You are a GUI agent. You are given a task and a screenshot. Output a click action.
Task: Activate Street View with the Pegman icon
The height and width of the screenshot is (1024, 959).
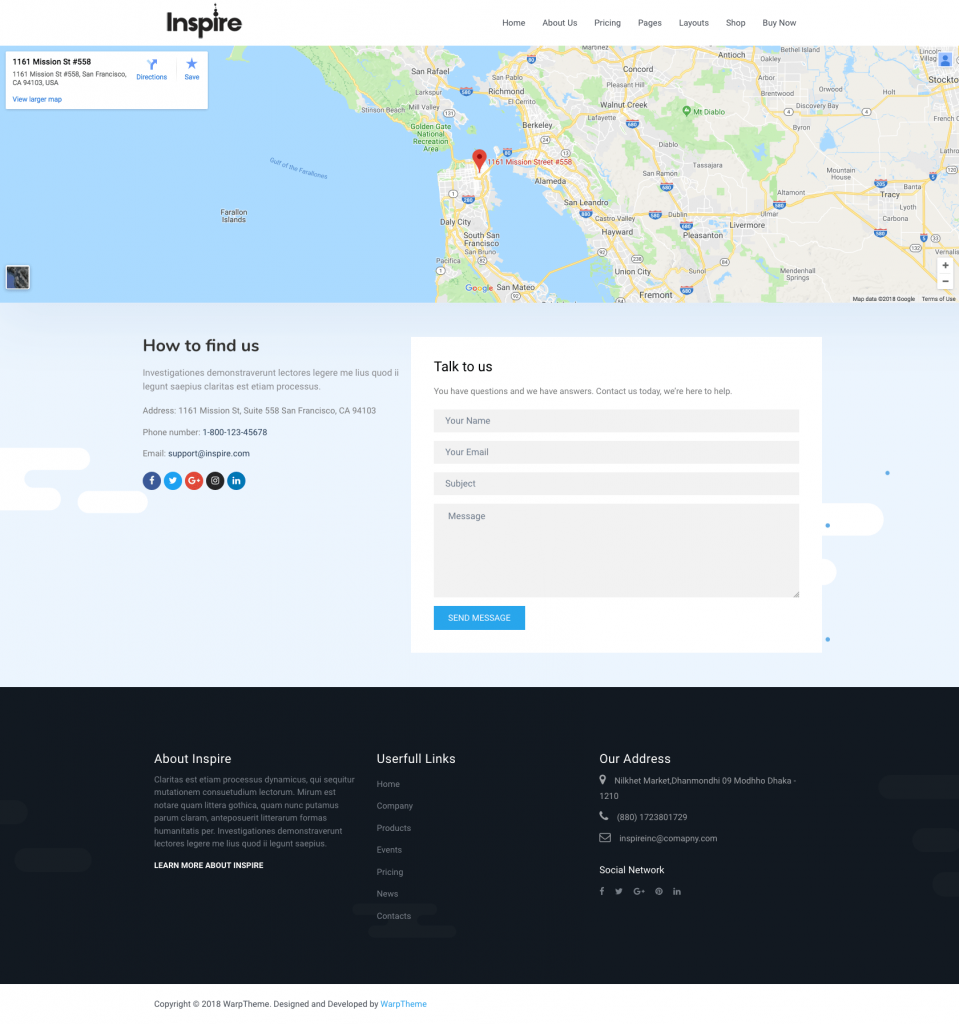pos(945,59)
